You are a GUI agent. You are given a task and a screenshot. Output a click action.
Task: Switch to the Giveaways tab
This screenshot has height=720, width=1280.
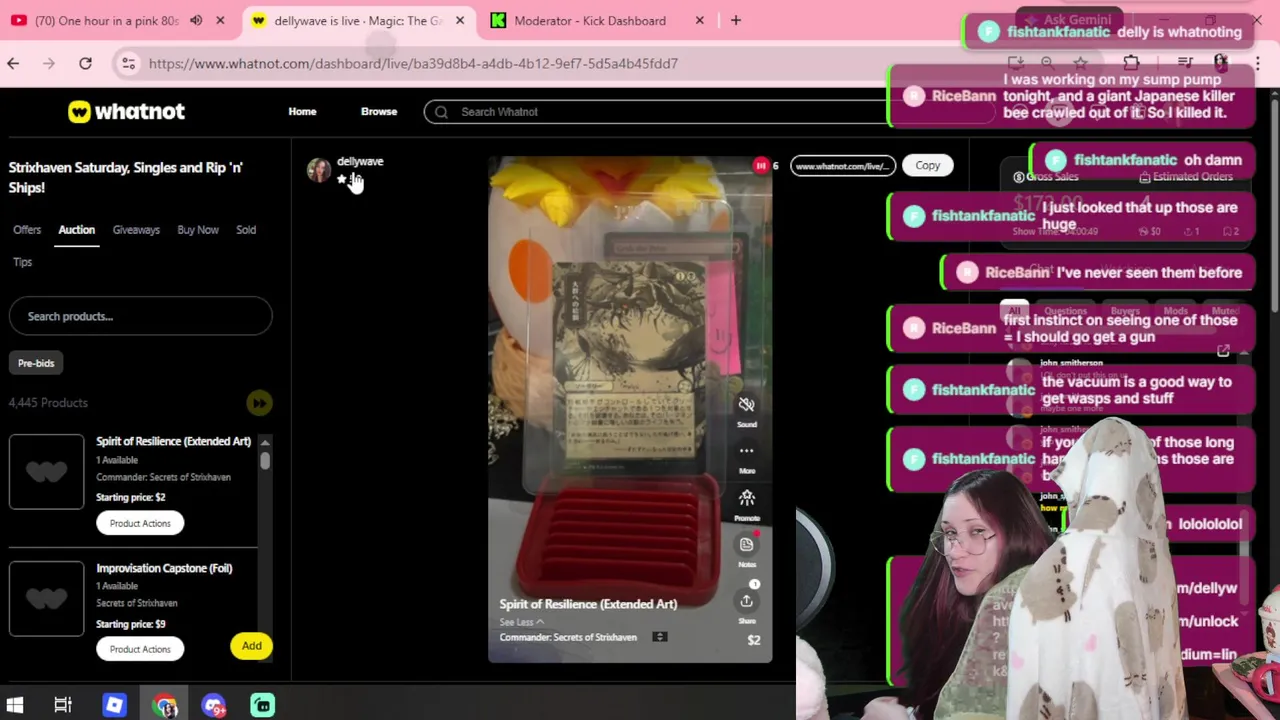[x=136, y=230]
